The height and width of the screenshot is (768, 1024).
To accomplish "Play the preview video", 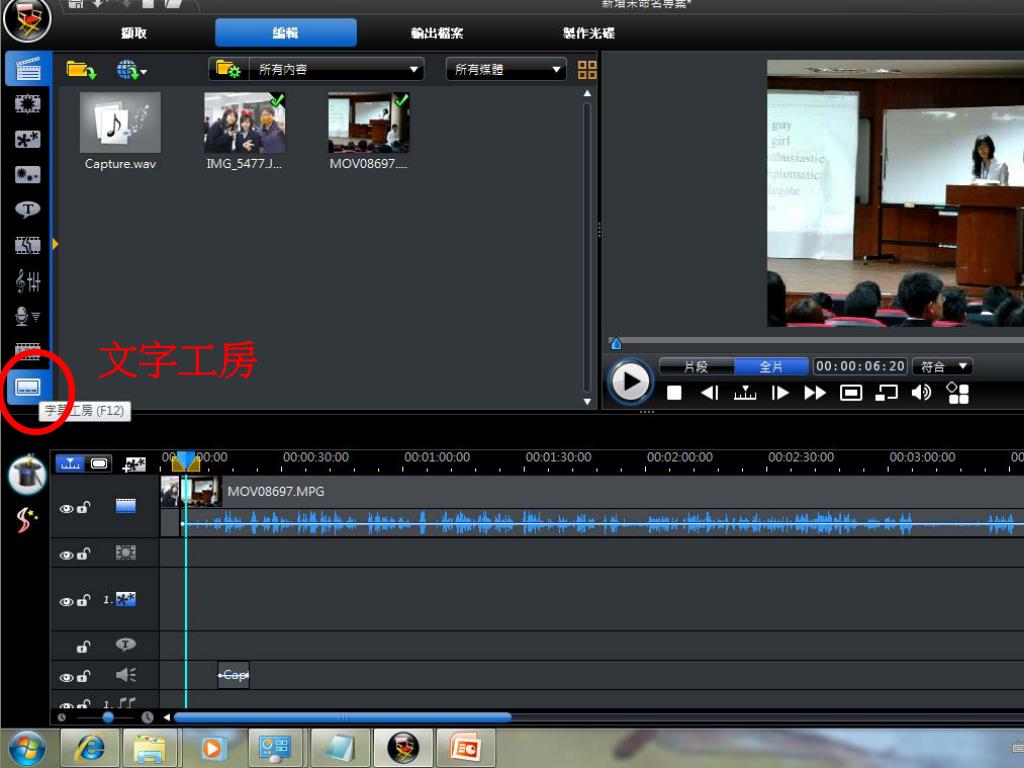I will click(630, 382).
